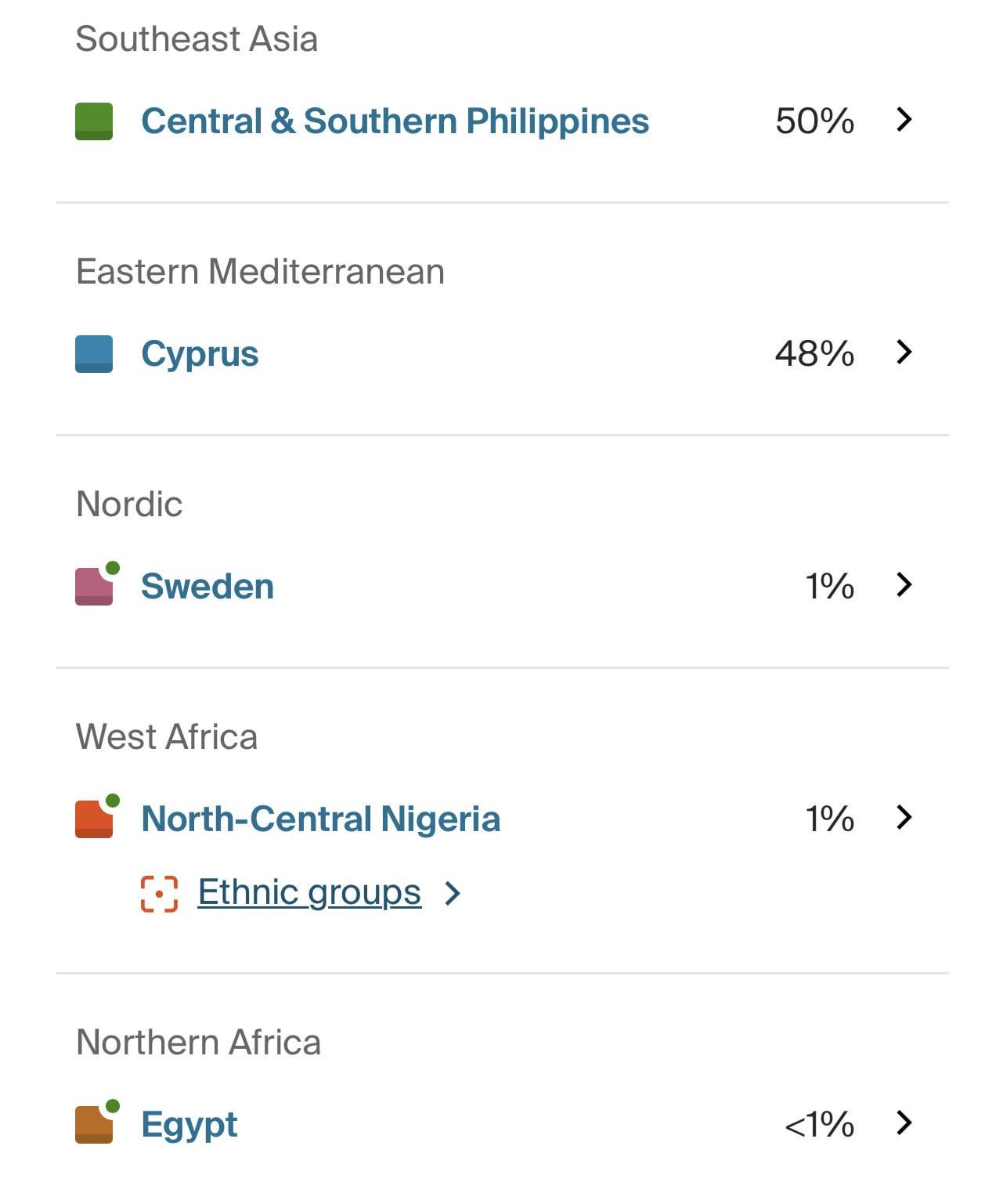
Task: Open the Cyprus region details
Action: pos(200,354)
